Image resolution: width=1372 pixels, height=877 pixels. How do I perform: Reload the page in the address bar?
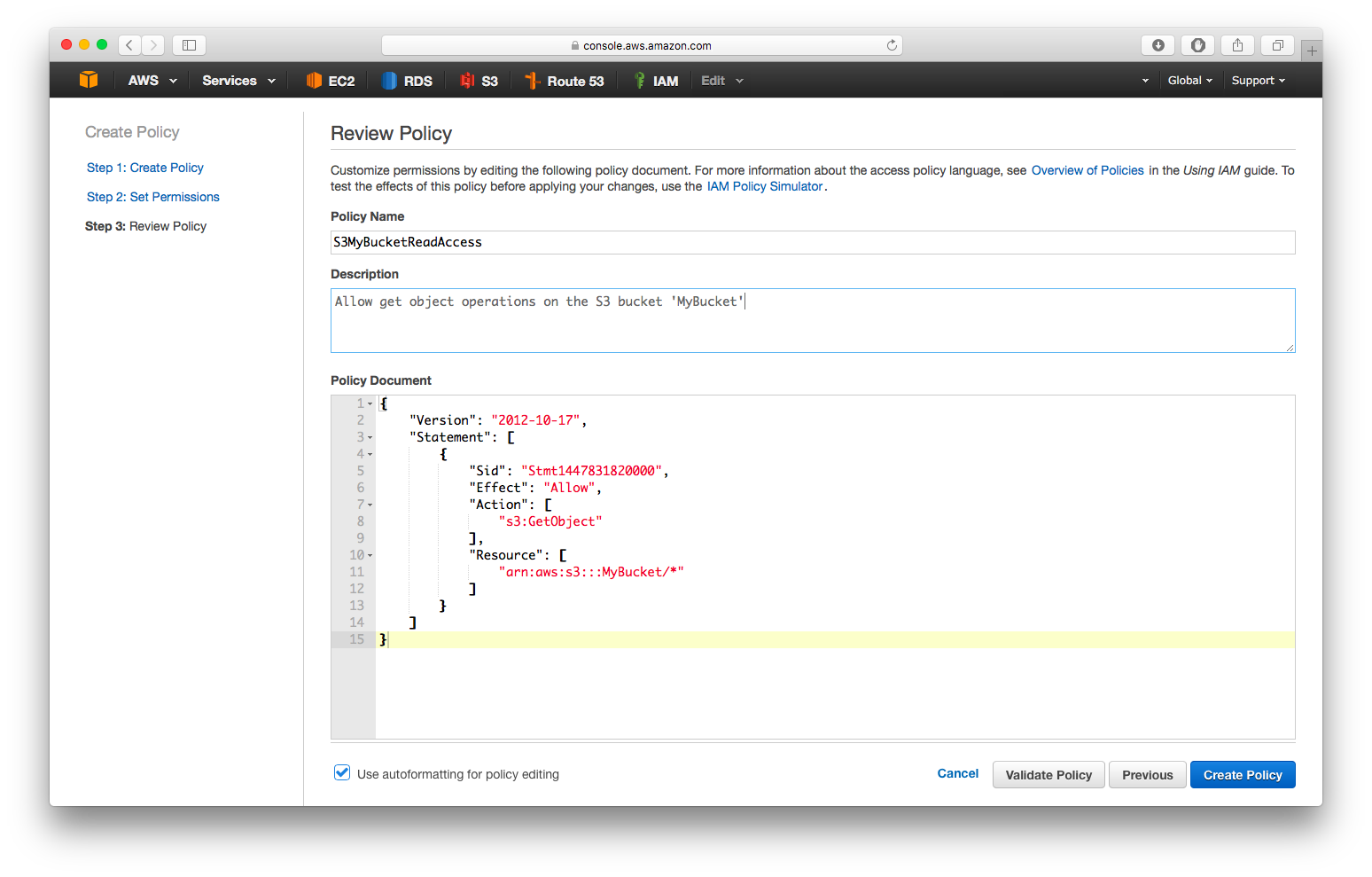[892, 45]
